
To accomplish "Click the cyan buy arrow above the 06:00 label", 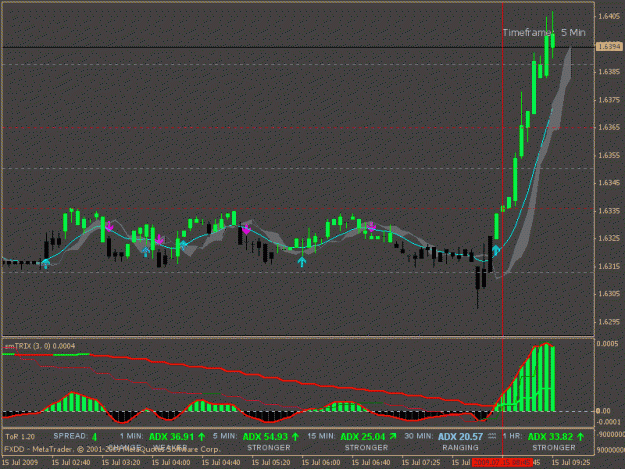I will pyautogui.click(x=302, y=261).
